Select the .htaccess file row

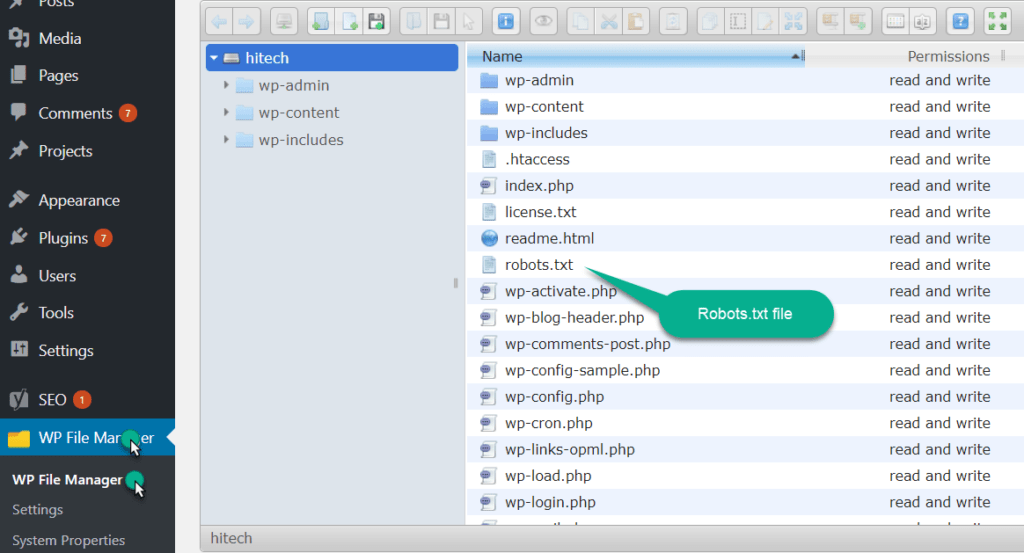pyautogui.click(x=745, y=159)
